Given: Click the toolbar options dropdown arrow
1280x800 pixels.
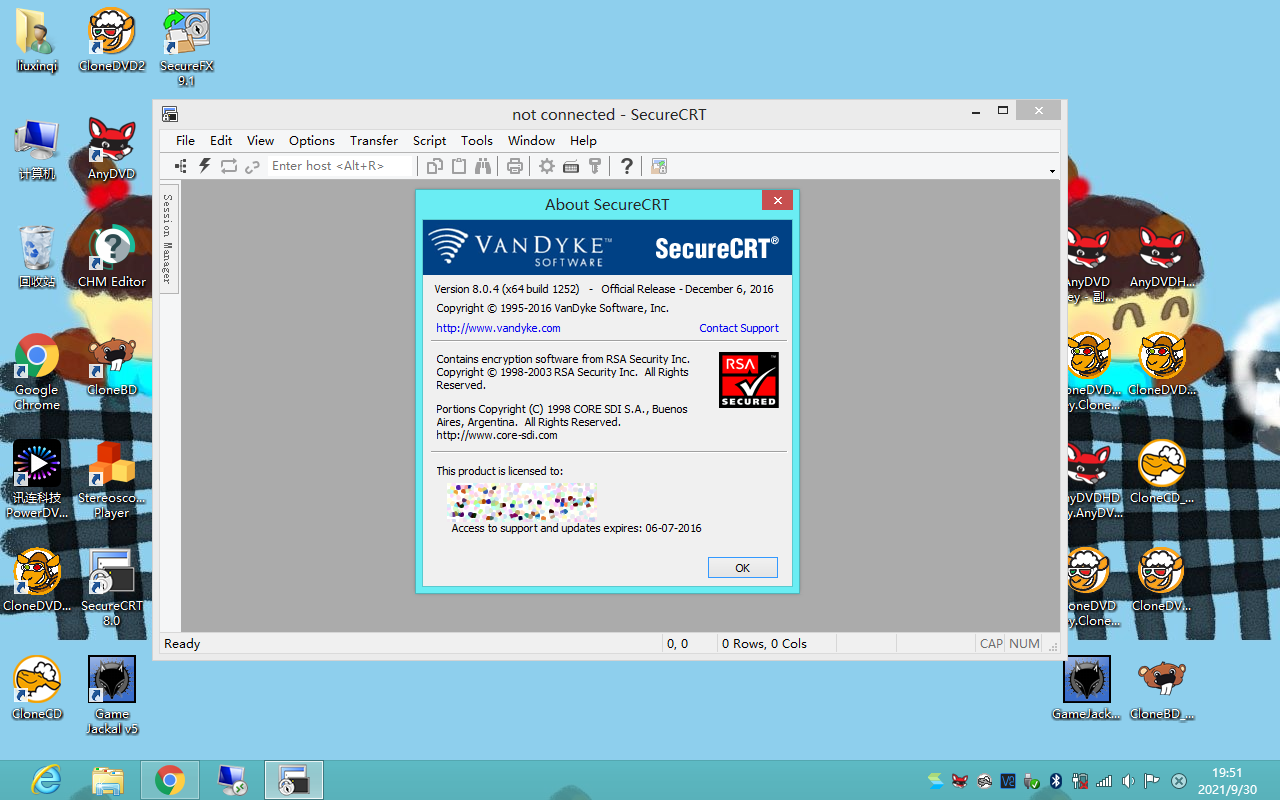Looking at the screenshot, I should [1052, 171].
